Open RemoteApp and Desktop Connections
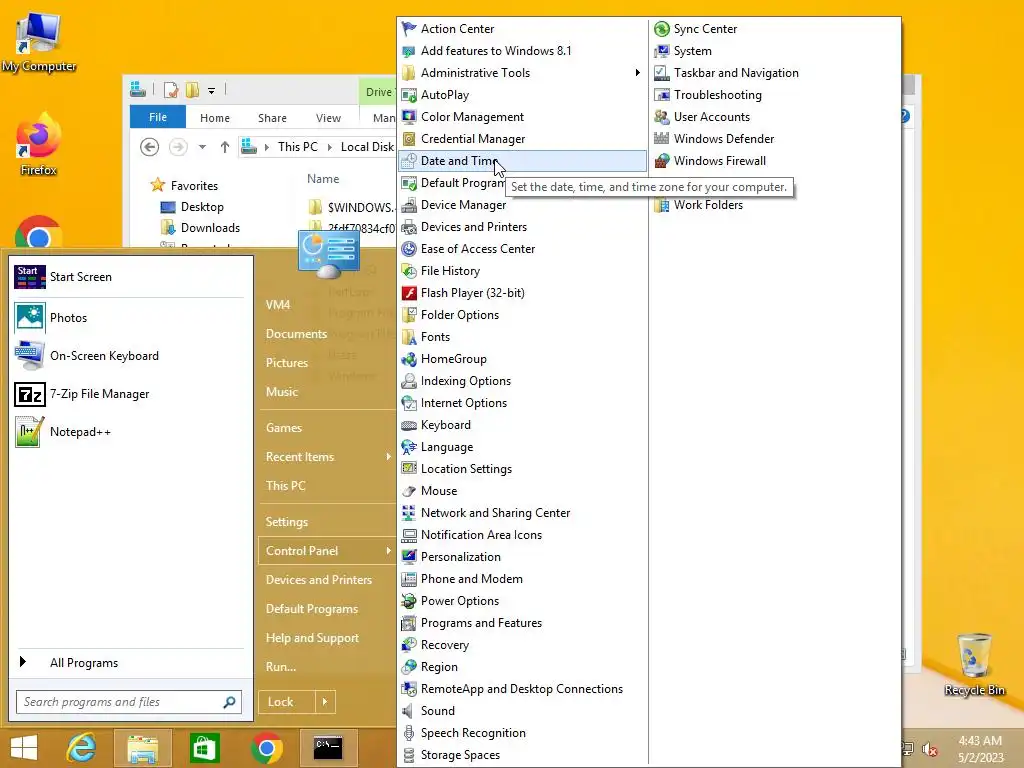Viewport: 1024px width, 768px height. [x=522, y=689]
